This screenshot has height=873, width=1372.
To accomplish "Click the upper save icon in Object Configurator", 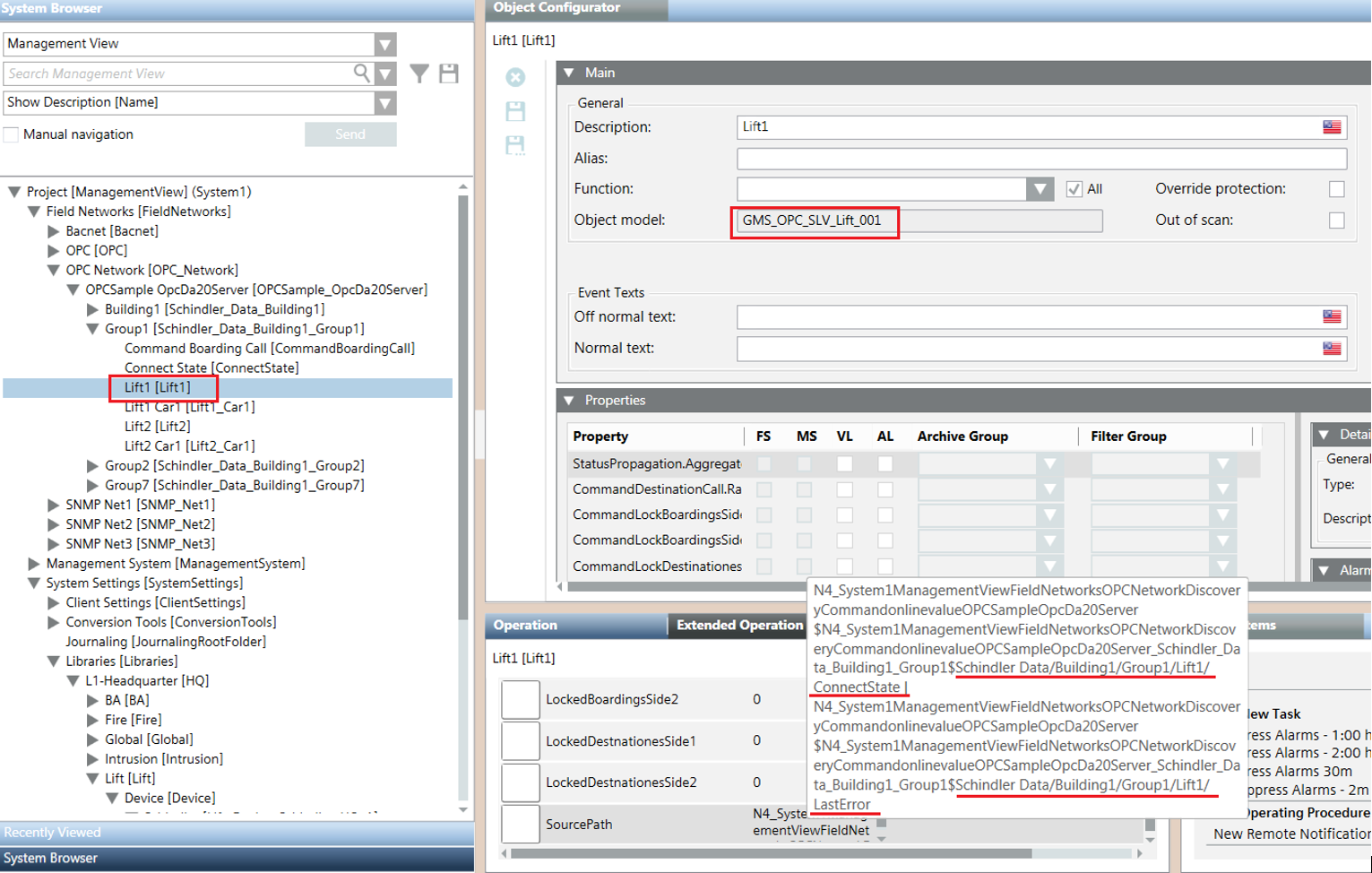I will [x=515, y=111].
